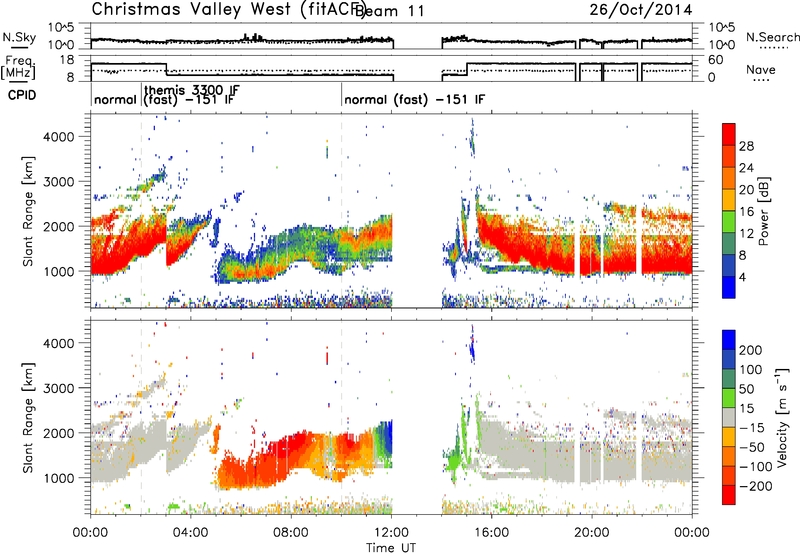Click the Power [dB] colorbar title
This screenshot has height=554, width=800.
click(x=764, y=211)
